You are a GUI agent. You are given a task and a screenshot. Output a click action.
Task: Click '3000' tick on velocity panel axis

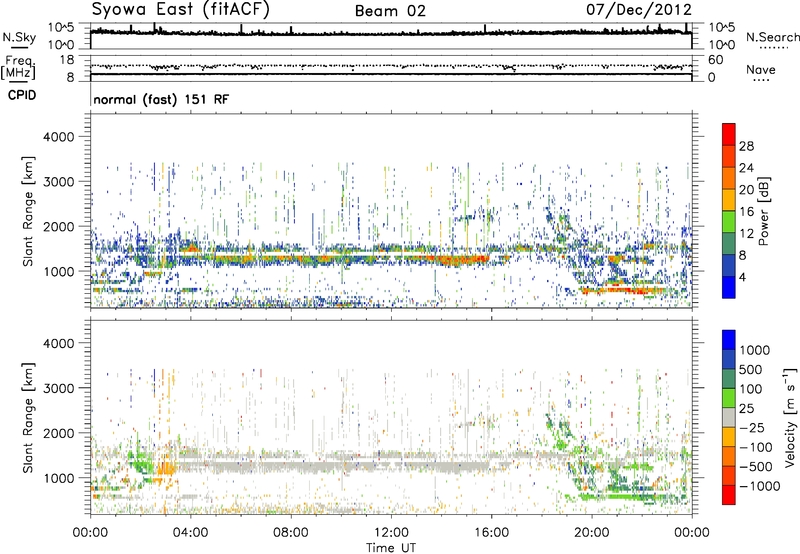pos(58,388)
